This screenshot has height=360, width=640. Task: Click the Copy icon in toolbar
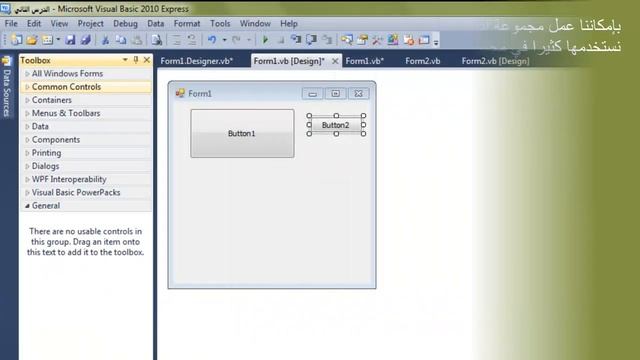point(121,40)
